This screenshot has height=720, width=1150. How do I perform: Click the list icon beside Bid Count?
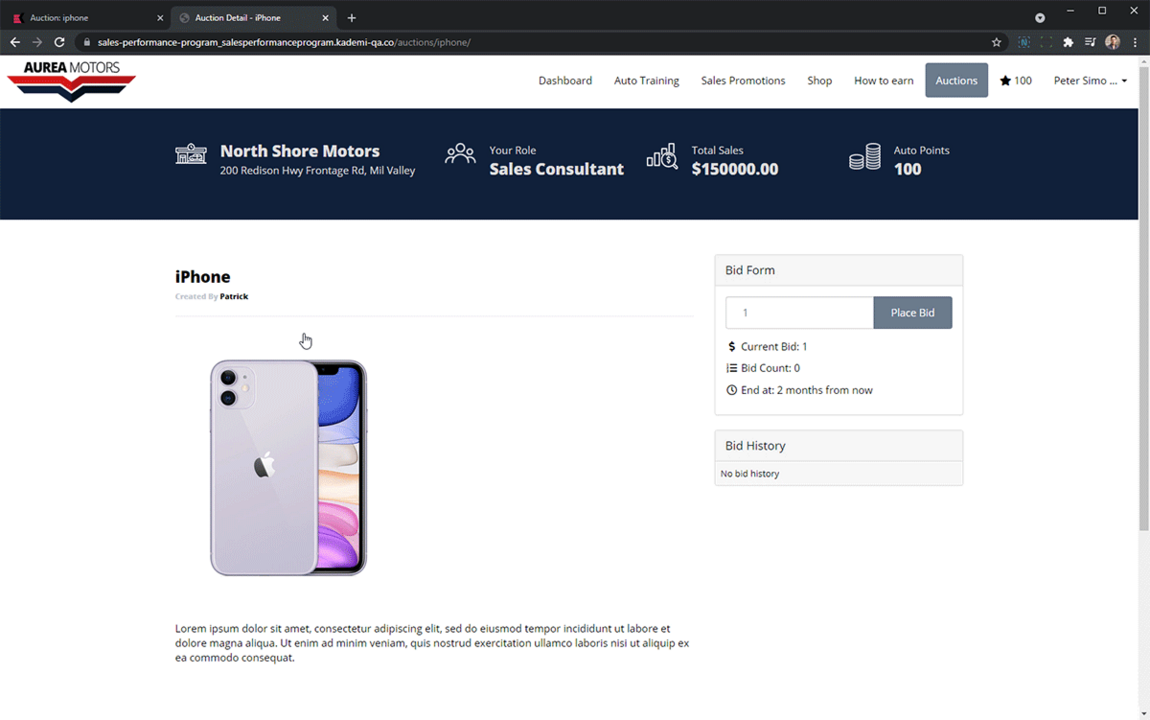(731, 368)
